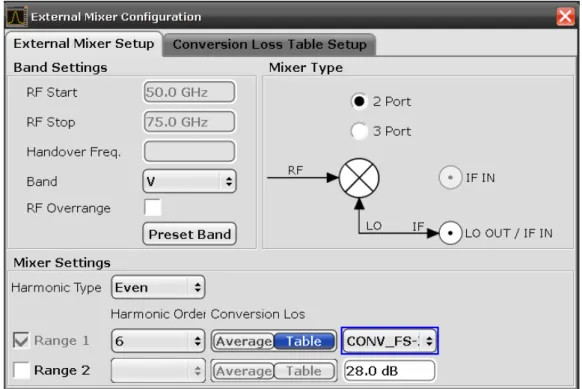582x389 pixels.
Task: Open the Conversion Loss Table Setup tab
Action: click(269, 45)
